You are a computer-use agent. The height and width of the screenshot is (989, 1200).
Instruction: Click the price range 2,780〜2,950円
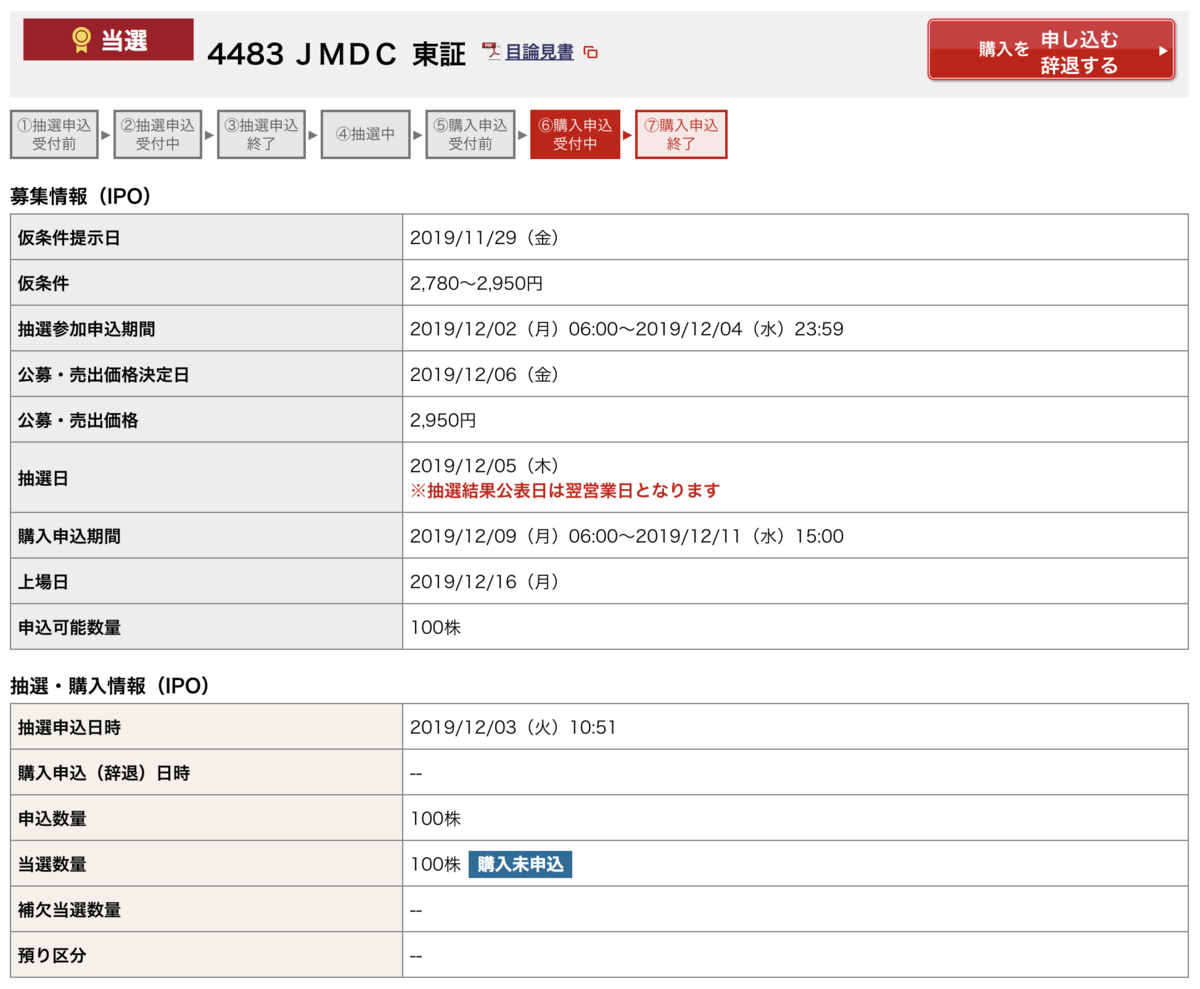point(477,284)
